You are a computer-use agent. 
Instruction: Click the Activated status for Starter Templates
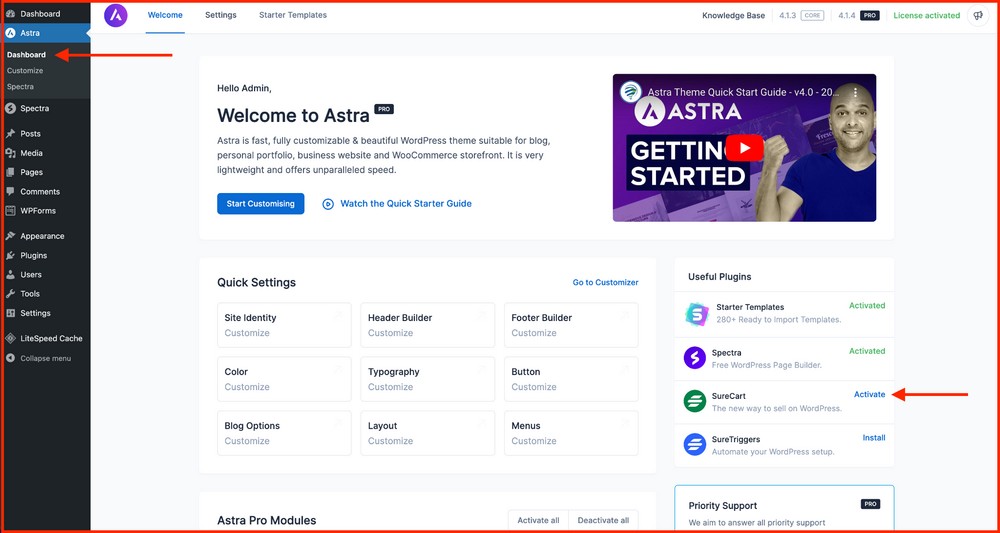pyautogui.click(x=867, y=306)
